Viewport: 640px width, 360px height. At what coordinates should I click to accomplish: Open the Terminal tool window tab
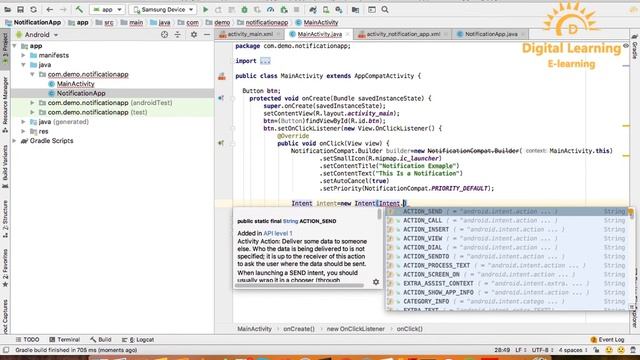[64, 340]
